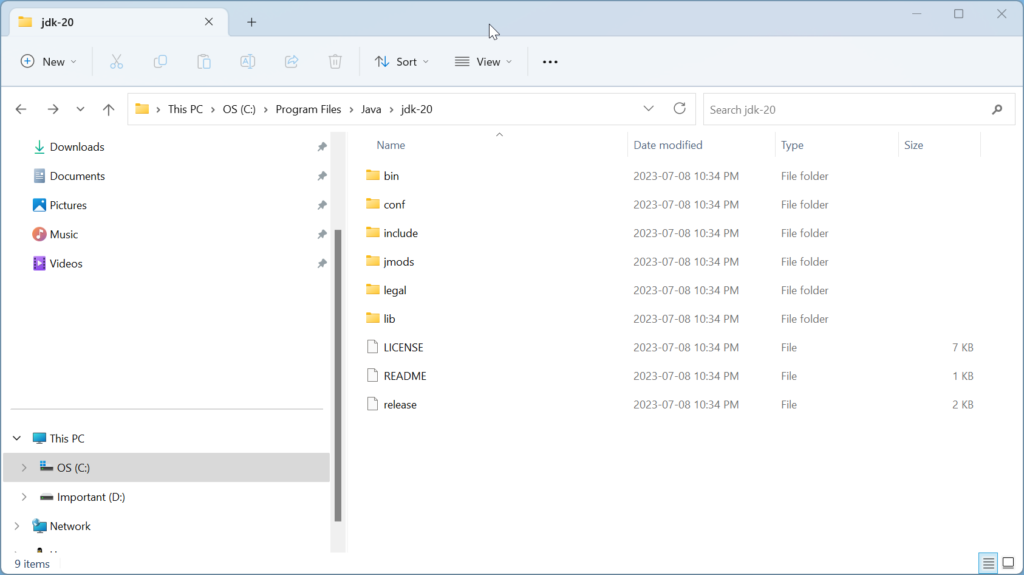
Task: Unpin Pictures using its pin icon
Action: coord(322,205)
